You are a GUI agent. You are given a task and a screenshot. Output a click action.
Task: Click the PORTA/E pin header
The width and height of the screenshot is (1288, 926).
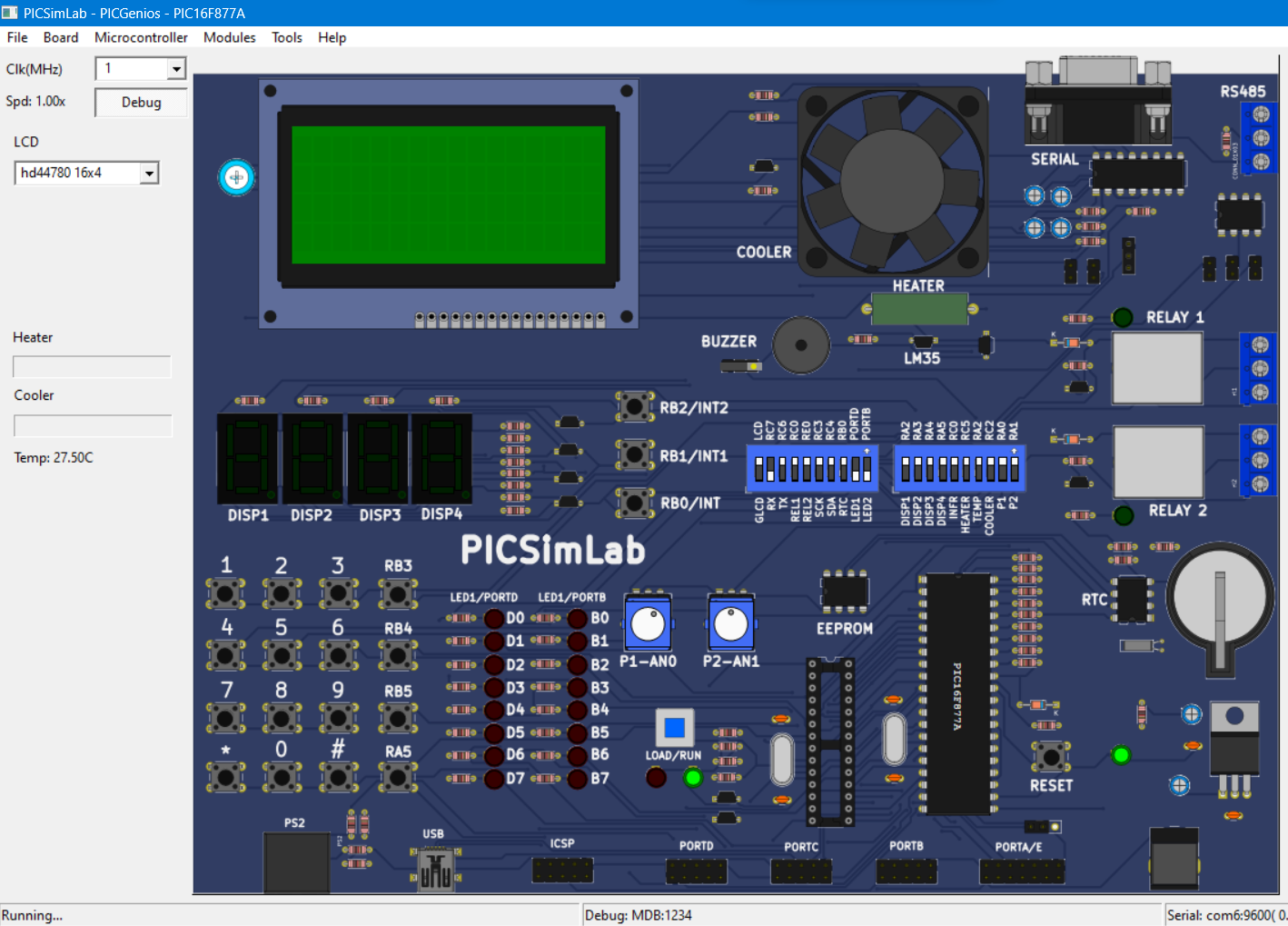pos(1022,871)
